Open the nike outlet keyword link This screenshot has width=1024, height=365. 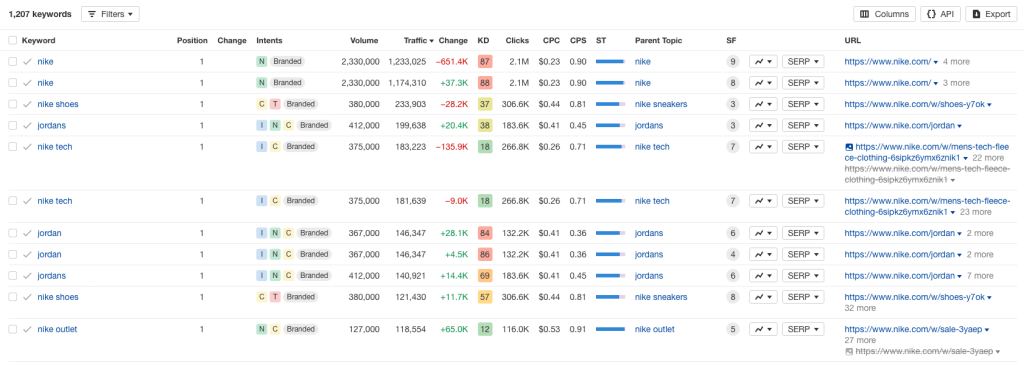pos(57,329)
